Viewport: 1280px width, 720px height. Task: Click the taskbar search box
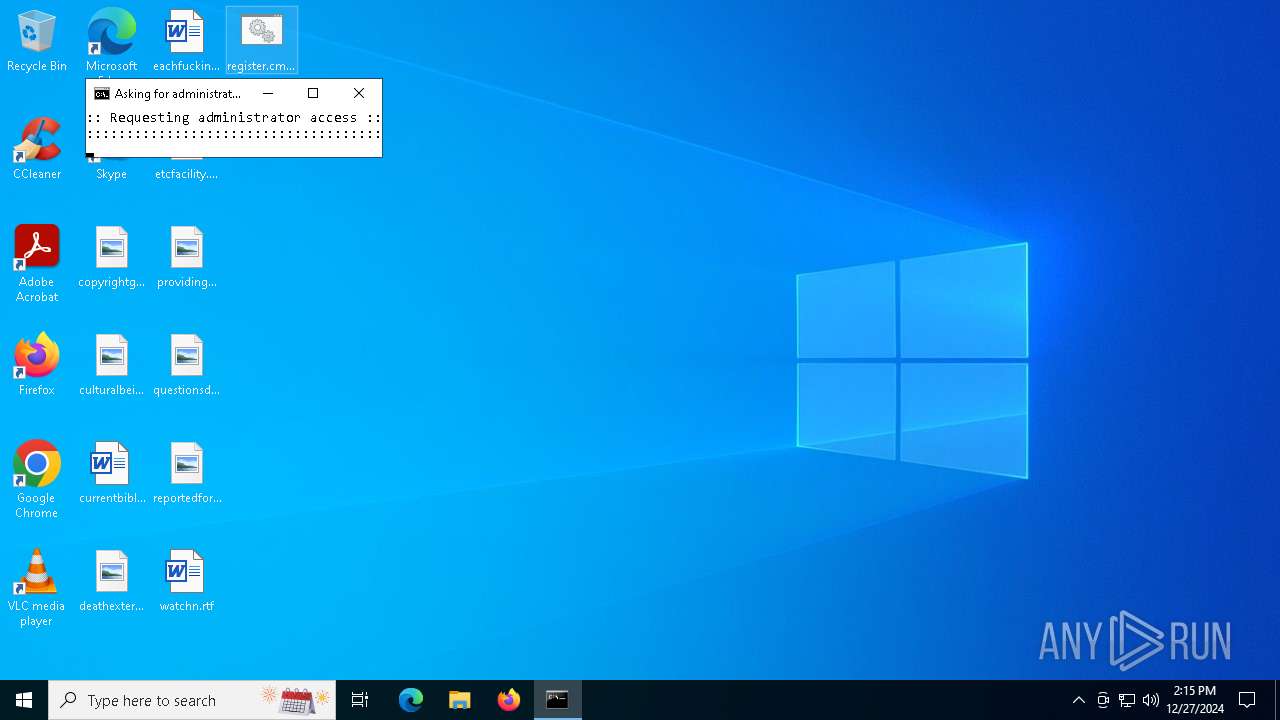click(x=192, y=700)
